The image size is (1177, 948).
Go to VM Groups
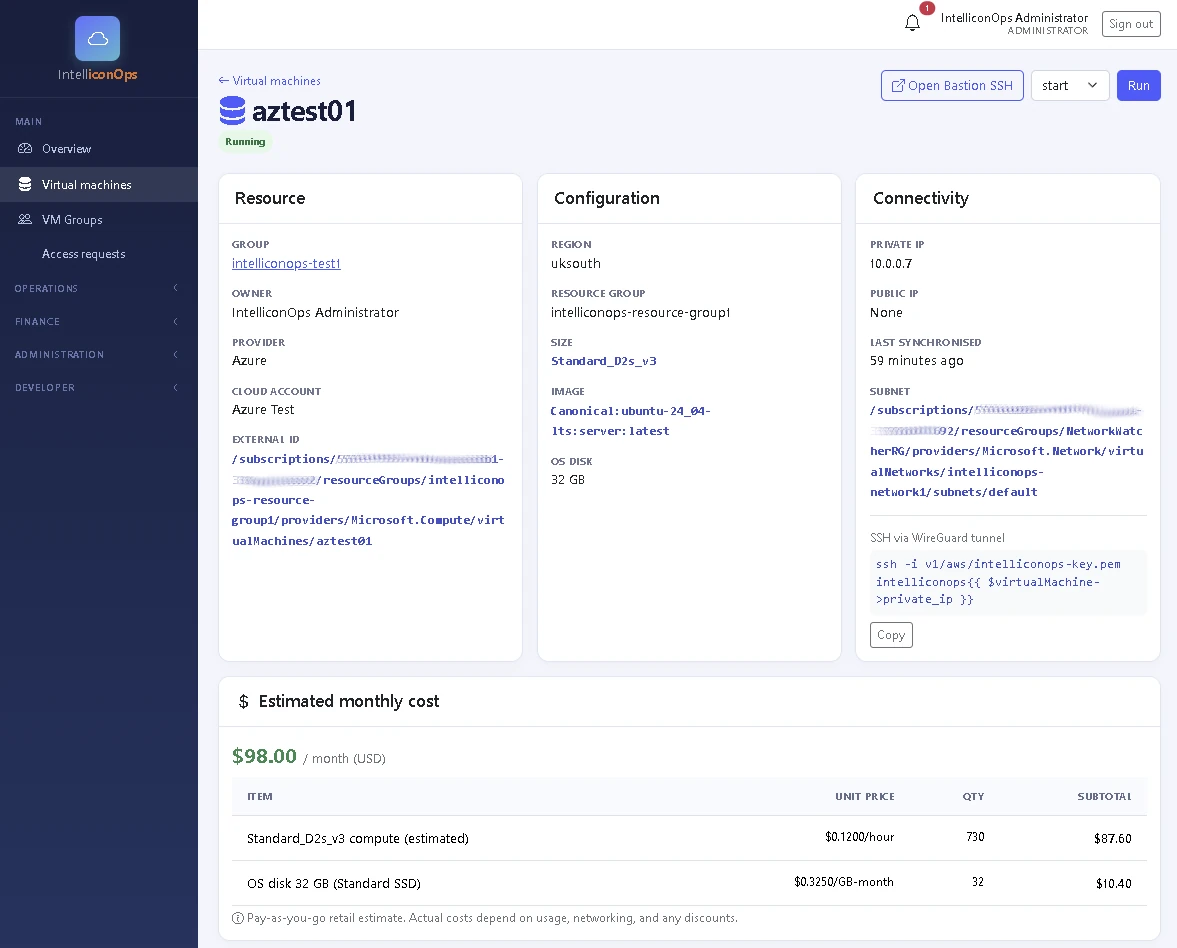click(99, 219)
